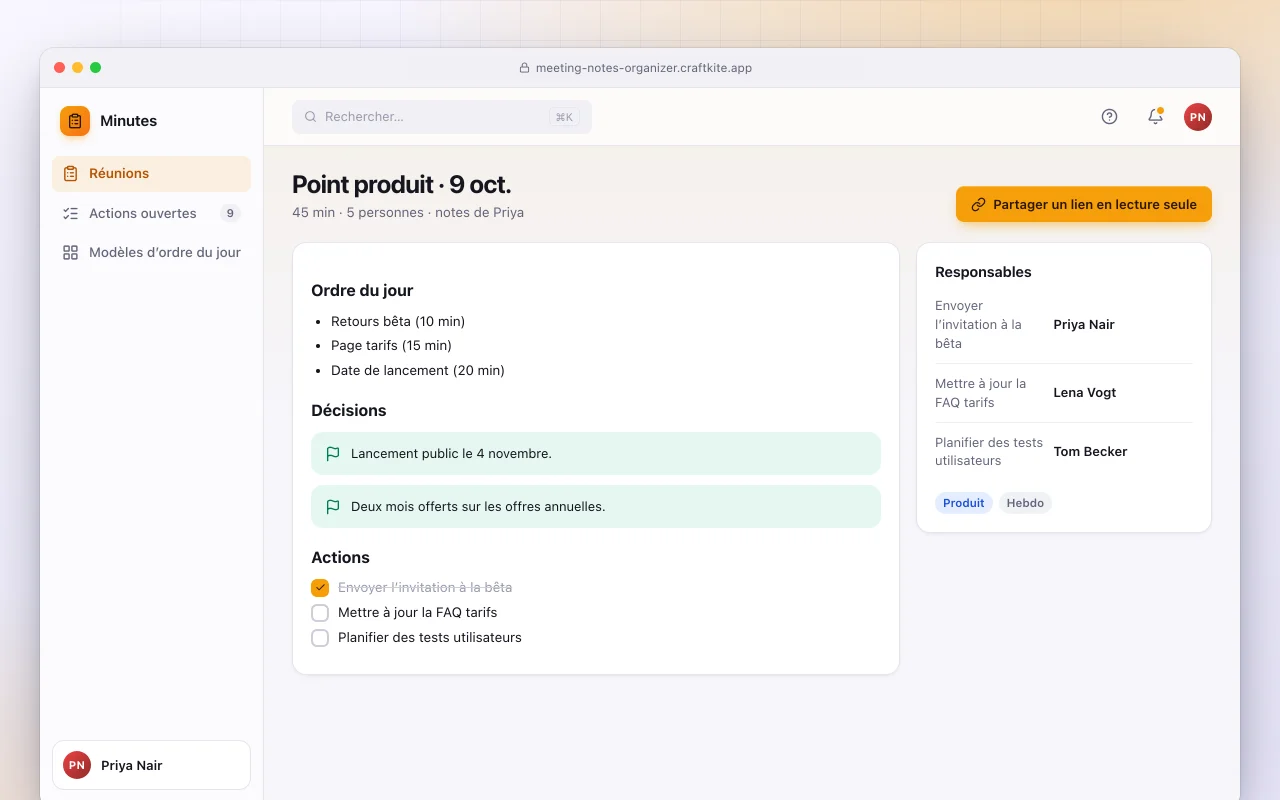Click the decision Lancement public le 4 novembre

coord(596,454)
